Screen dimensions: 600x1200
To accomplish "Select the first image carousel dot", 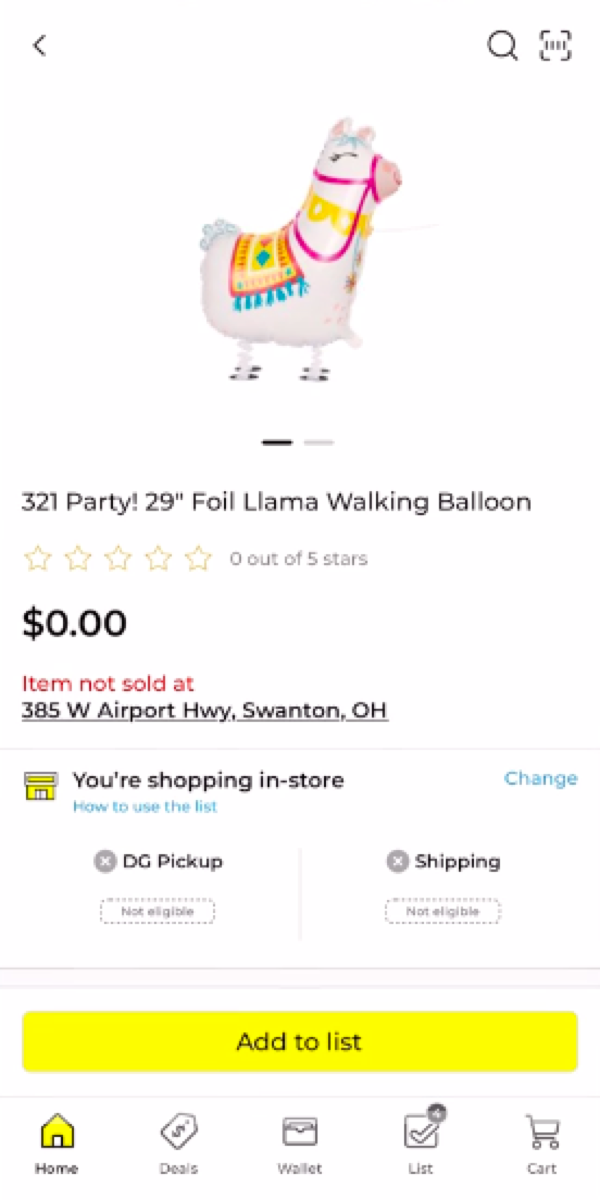I will tap(276, 442).
